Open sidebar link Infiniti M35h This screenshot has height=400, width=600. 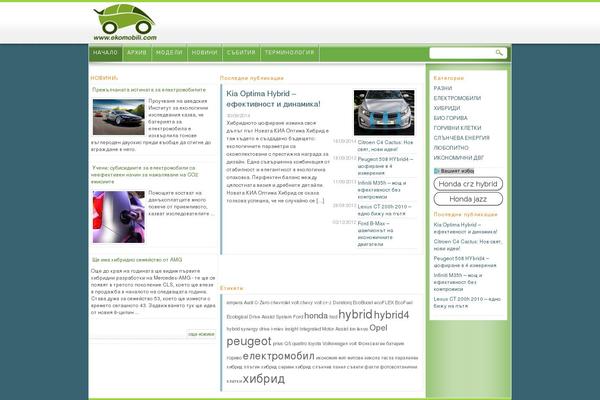tap(458, 282)
